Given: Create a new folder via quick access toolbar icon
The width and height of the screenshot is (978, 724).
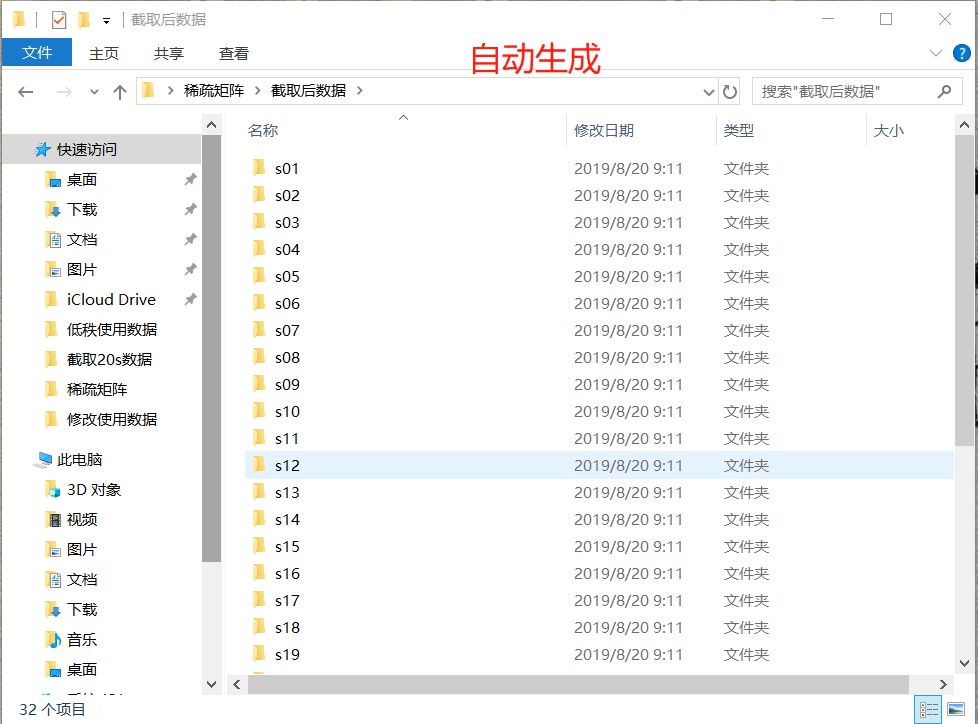Looking at the screenshot, I should [x=83, y=18].
